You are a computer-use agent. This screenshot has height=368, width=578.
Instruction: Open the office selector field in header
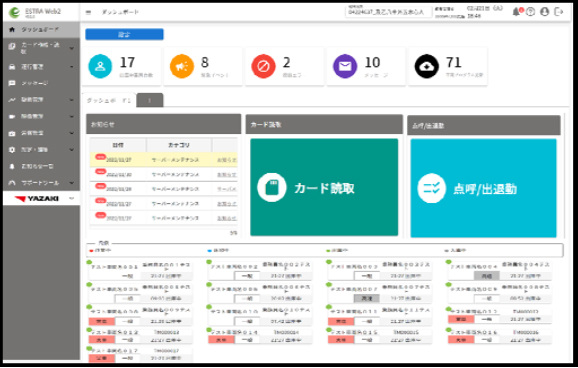click(x=388, y=12)
